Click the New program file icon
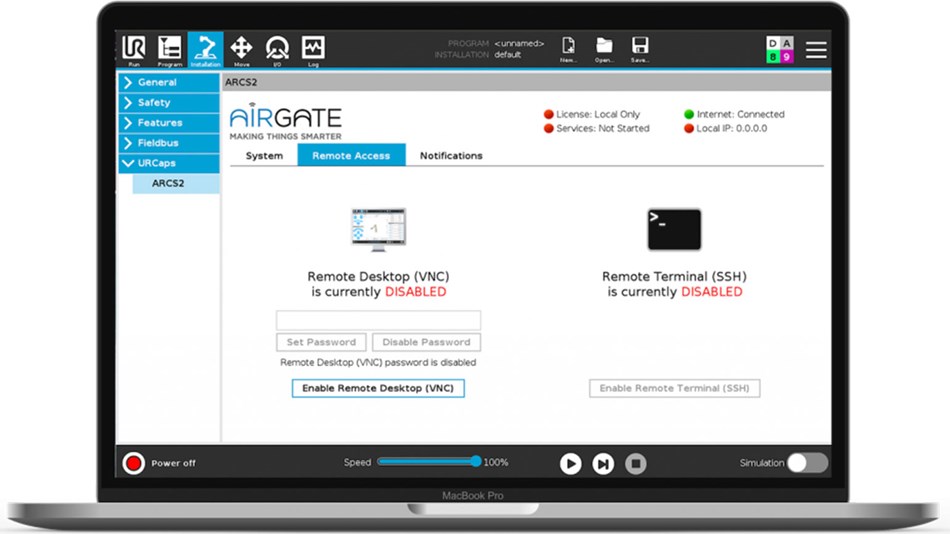The height and width of the screenshot is (534, 950). (568, 49)
